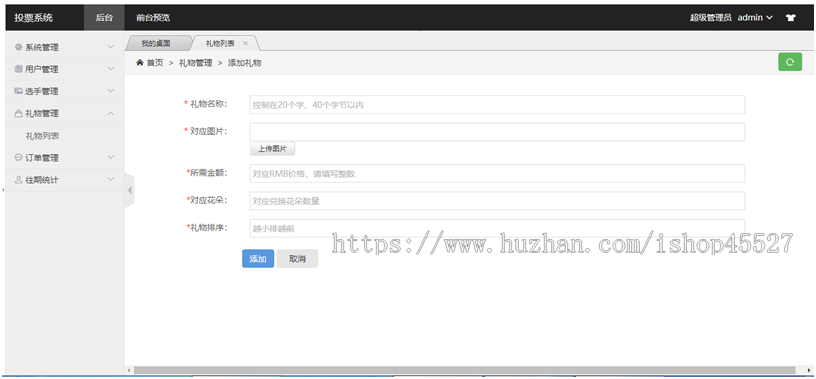Viewport: 816px width, 379px height.
Task: Click the 投票系统 logo title
Action: click(x=33, y=18)
